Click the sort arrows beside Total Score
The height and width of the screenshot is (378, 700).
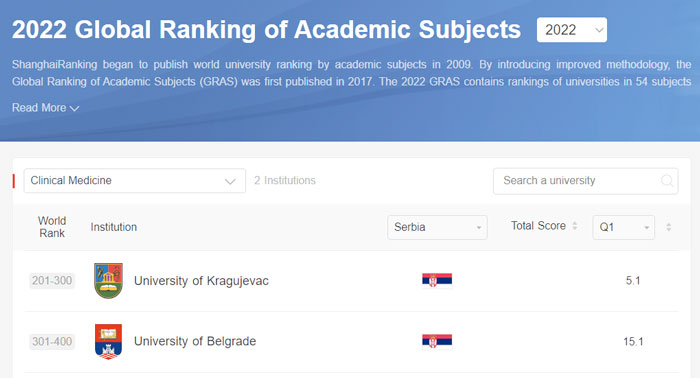click(575, 226)
